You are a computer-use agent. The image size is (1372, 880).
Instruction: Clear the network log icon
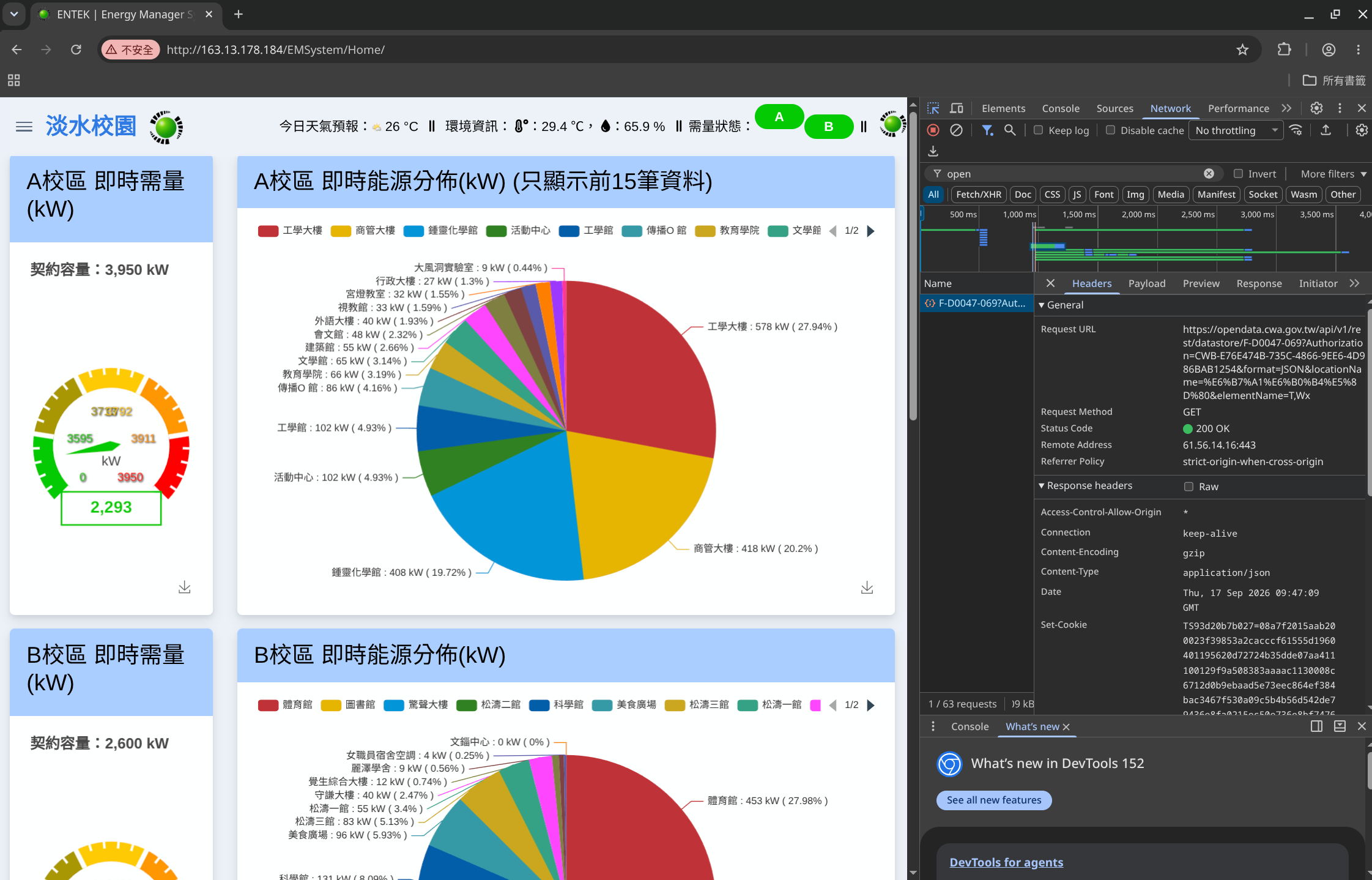pos(956,130)
